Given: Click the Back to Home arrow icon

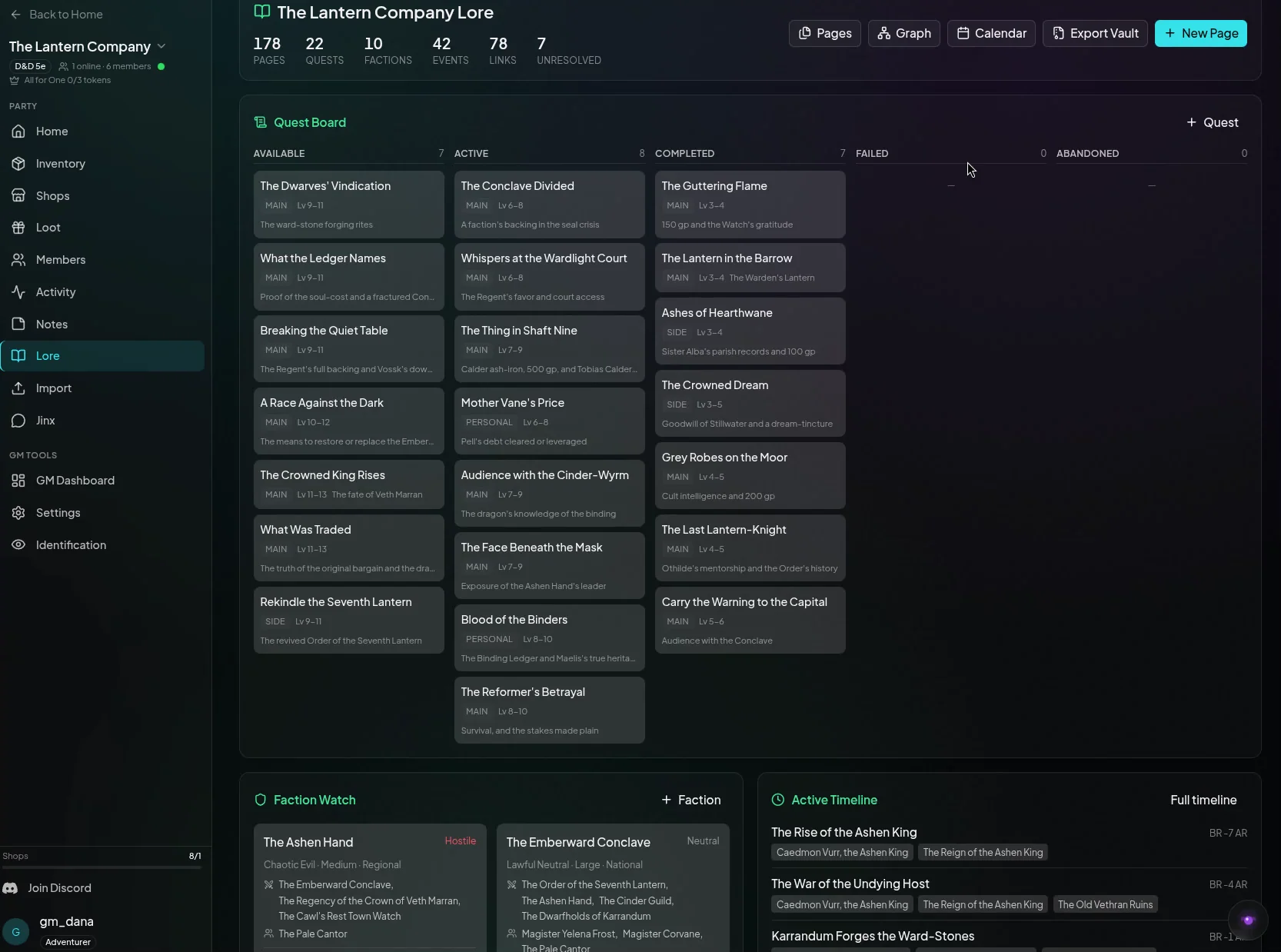Looking at the screenshot, I should click(16, 15).
